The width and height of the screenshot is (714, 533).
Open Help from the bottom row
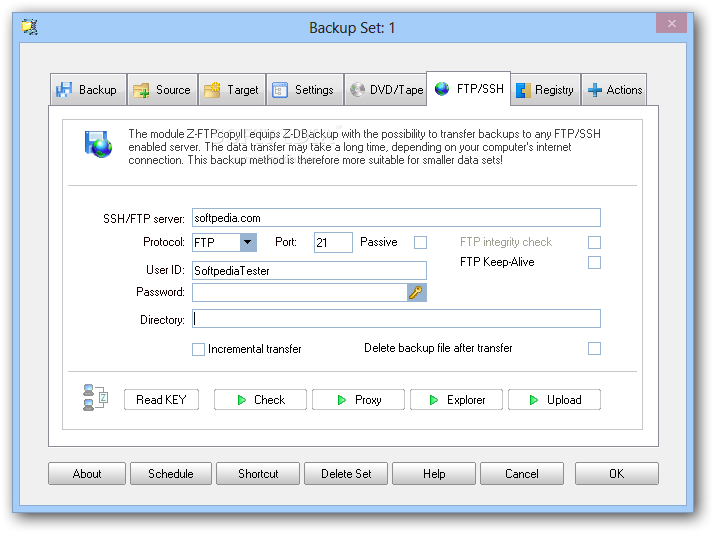click(x=434, y=474)
